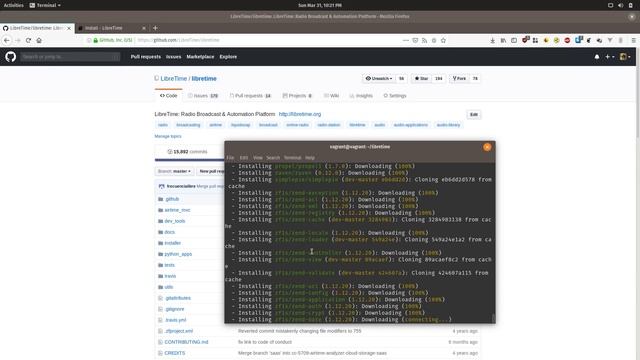
Task: Open the Branch master dropdown
Action: point(174,171)
